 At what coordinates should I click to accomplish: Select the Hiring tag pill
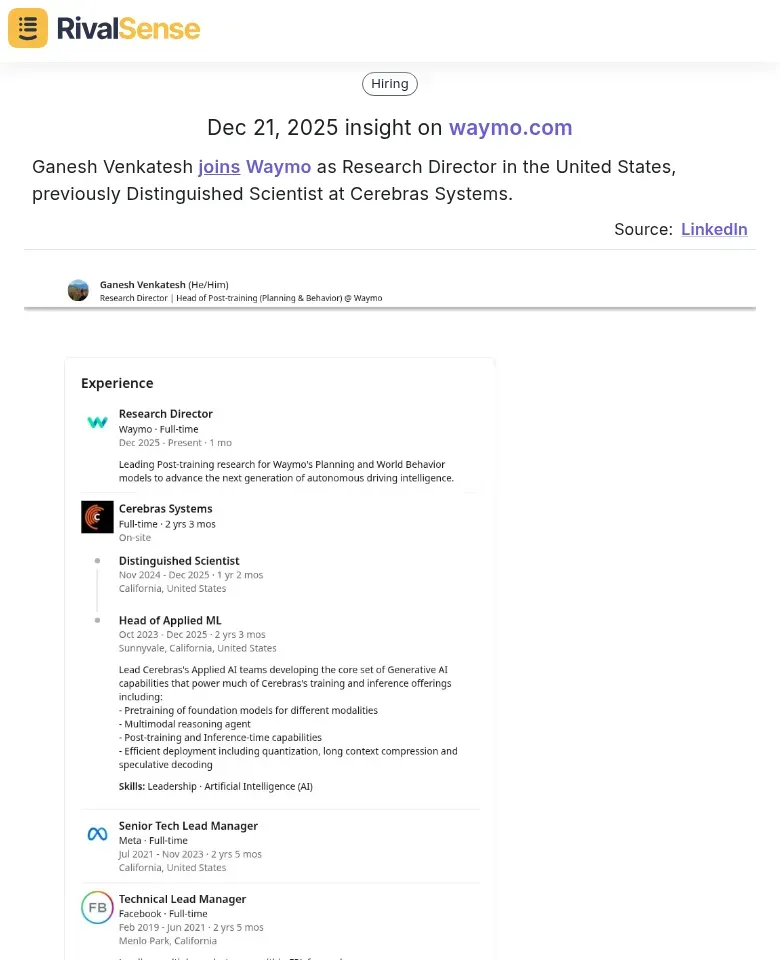pyautogui.click(x=389, y=83)
